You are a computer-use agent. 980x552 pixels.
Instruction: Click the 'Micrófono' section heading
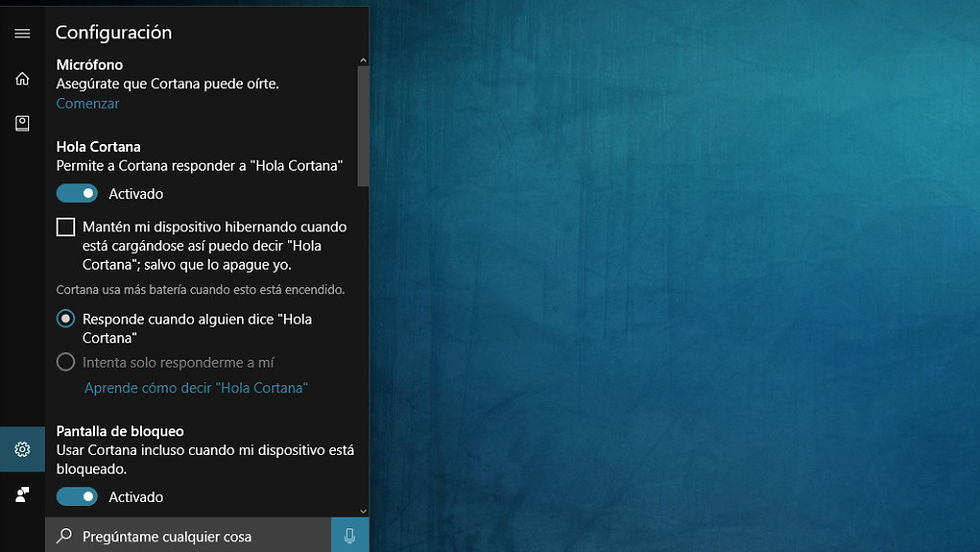[x=89, y=64]
